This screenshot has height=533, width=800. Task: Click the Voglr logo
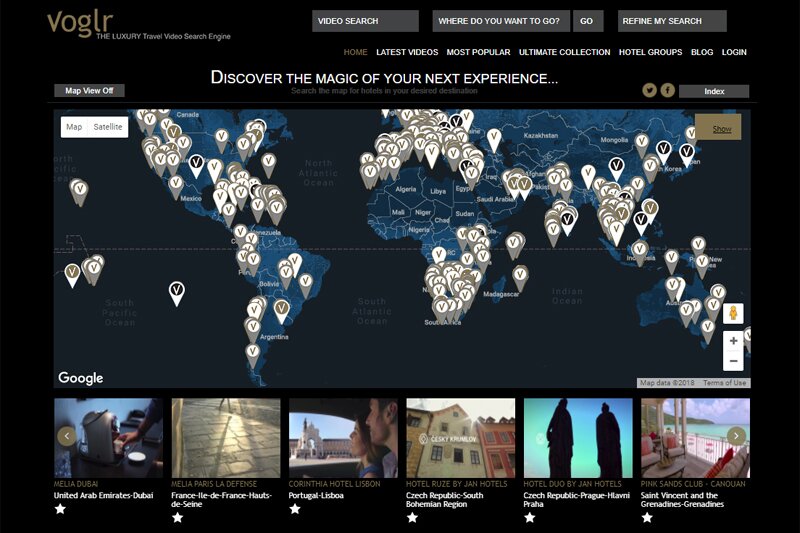[80, 23]
